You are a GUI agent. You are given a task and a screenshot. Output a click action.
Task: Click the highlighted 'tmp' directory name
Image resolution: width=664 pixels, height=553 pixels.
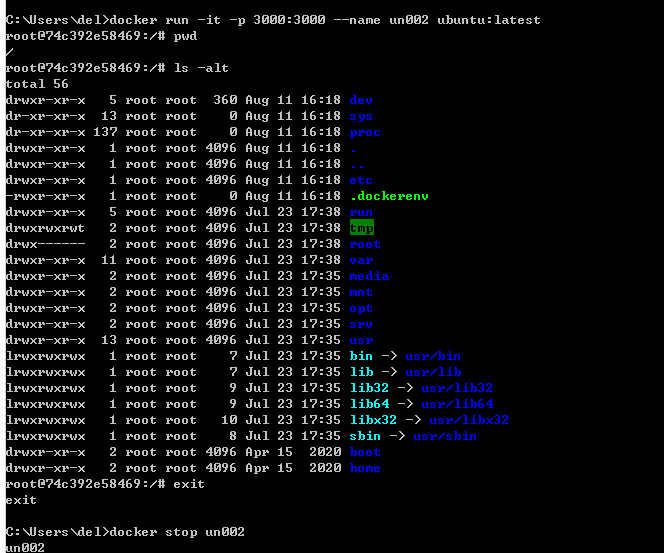pyautogui.click(x=362, y=228)
